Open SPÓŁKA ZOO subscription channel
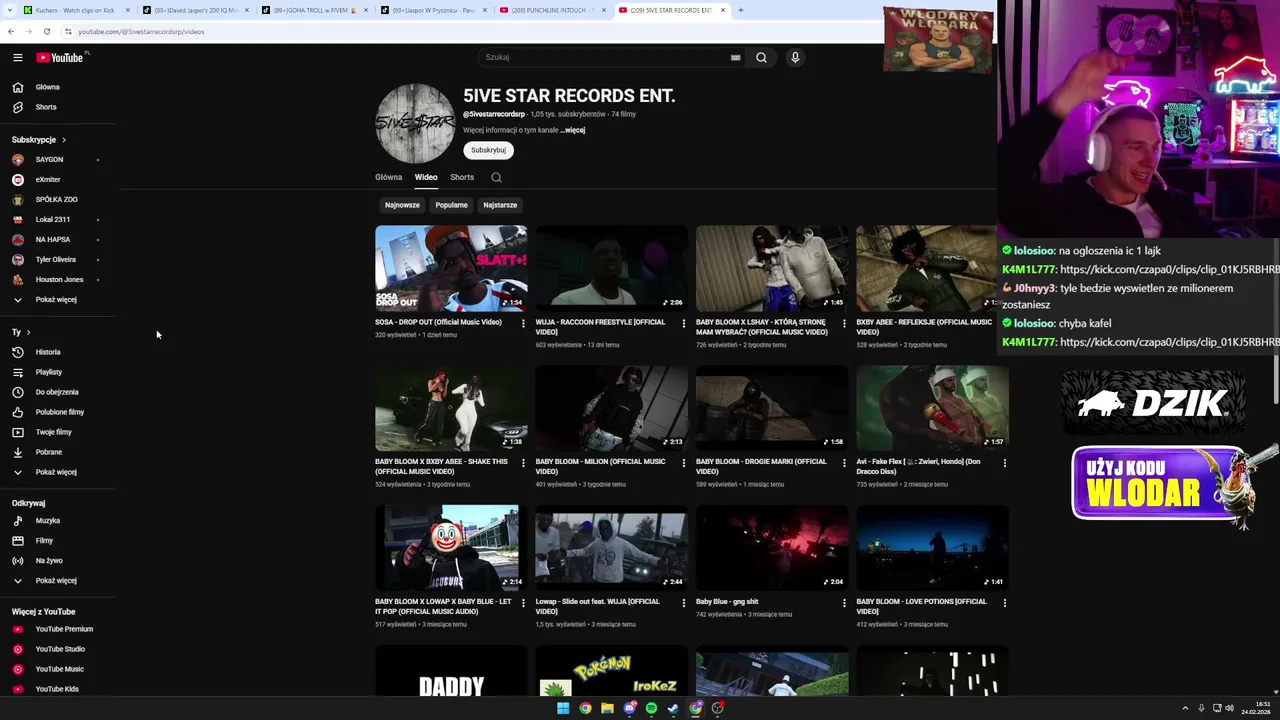1280x720 pixels. click(x=57, y=200)
